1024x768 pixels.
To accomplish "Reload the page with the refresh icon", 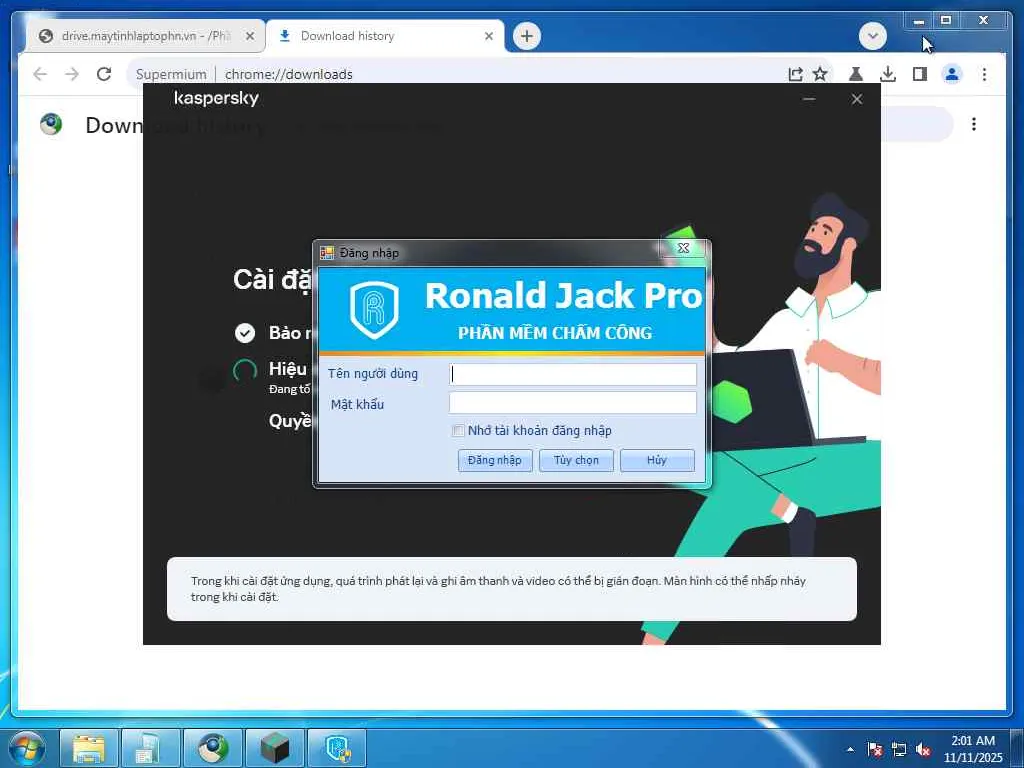I will click(104, 74).
